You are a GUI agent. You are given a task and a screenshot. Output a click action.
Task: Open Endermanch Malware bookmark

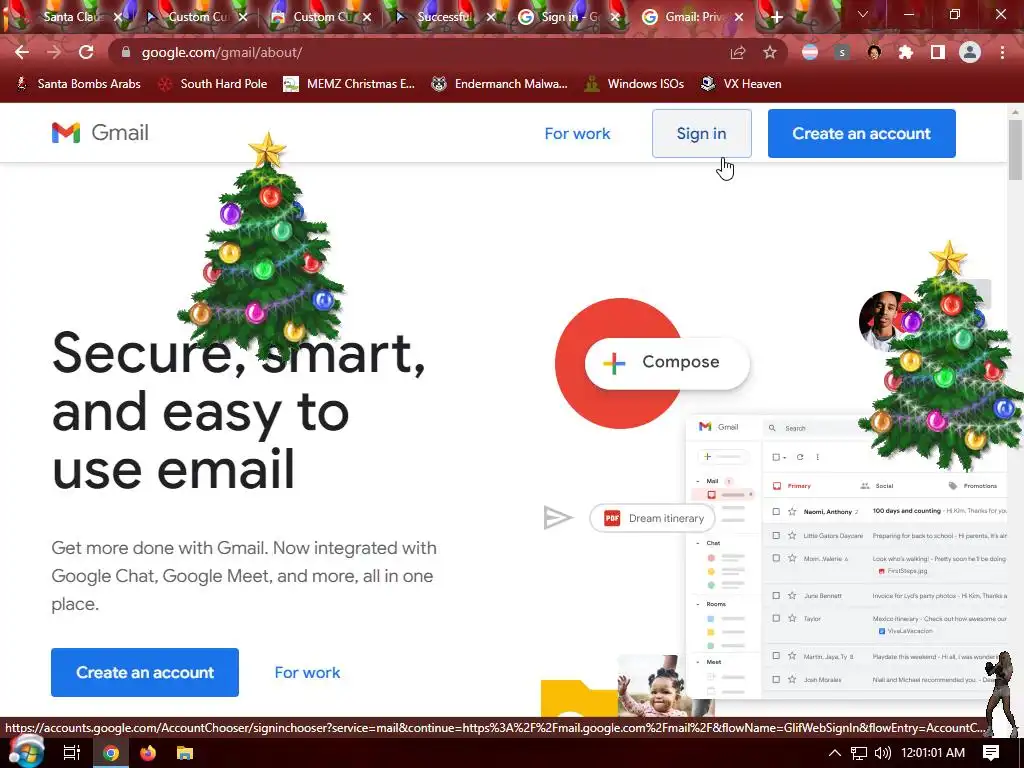(500, 84)
